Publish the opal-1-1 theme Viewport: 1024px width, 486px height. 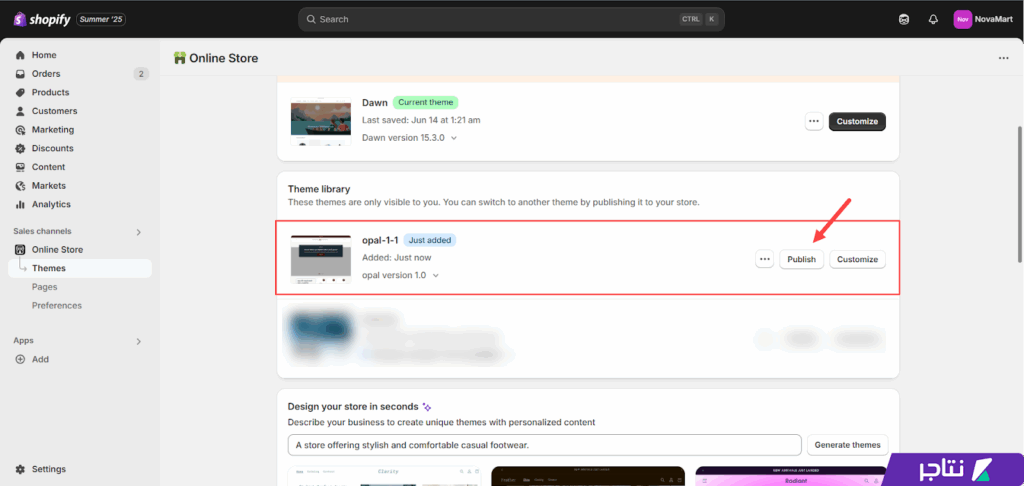point(801,259)
